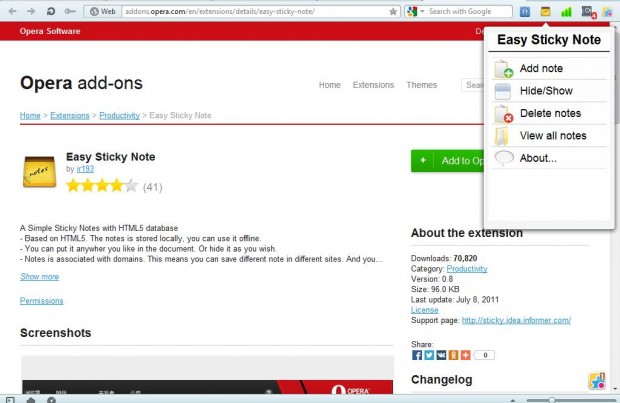
Task: Select Add note in sticky note popup
Action: click(549, 68)
